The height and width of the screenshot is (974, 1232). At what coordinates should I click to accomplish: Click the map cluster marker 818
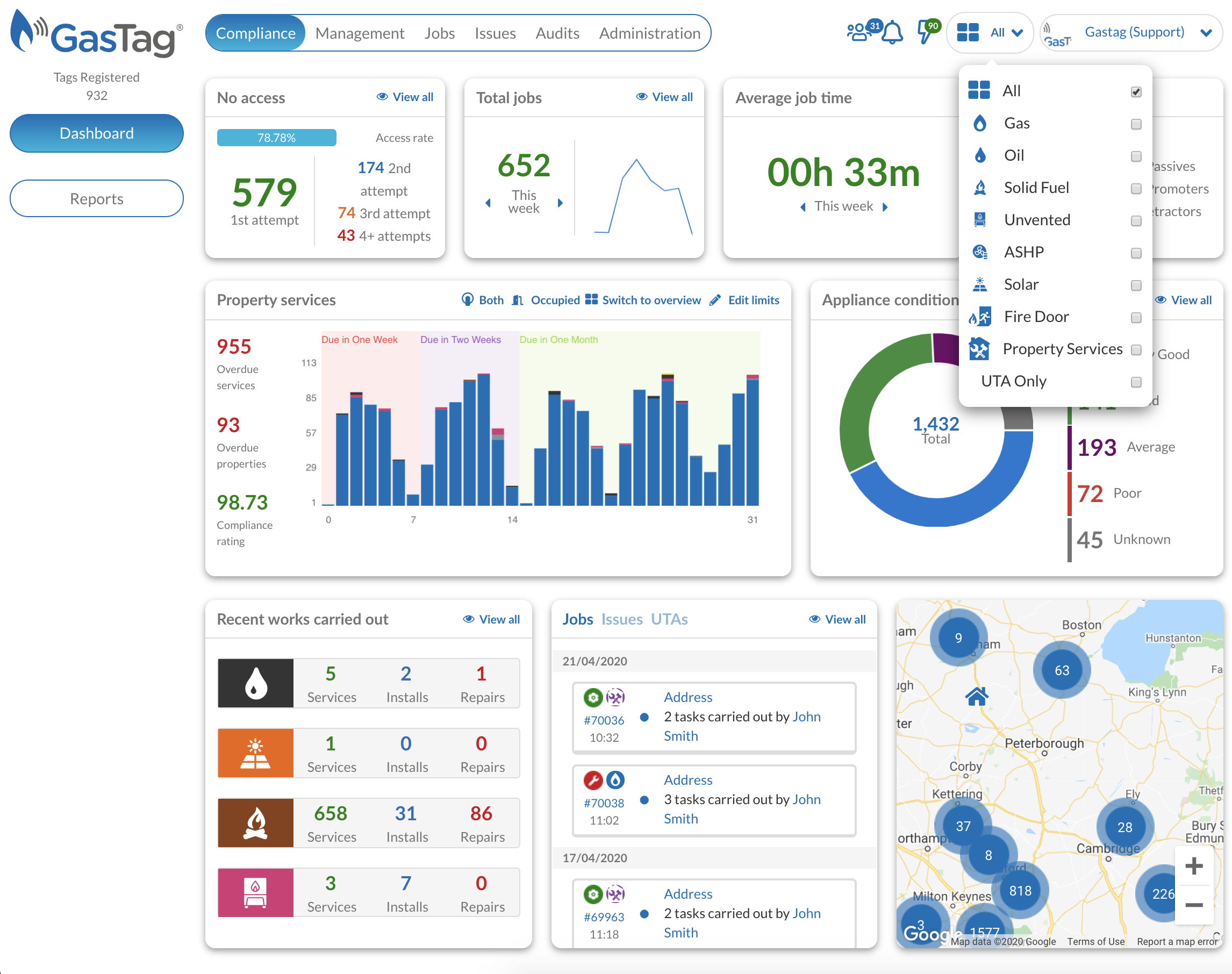(x=1020, y=890)
